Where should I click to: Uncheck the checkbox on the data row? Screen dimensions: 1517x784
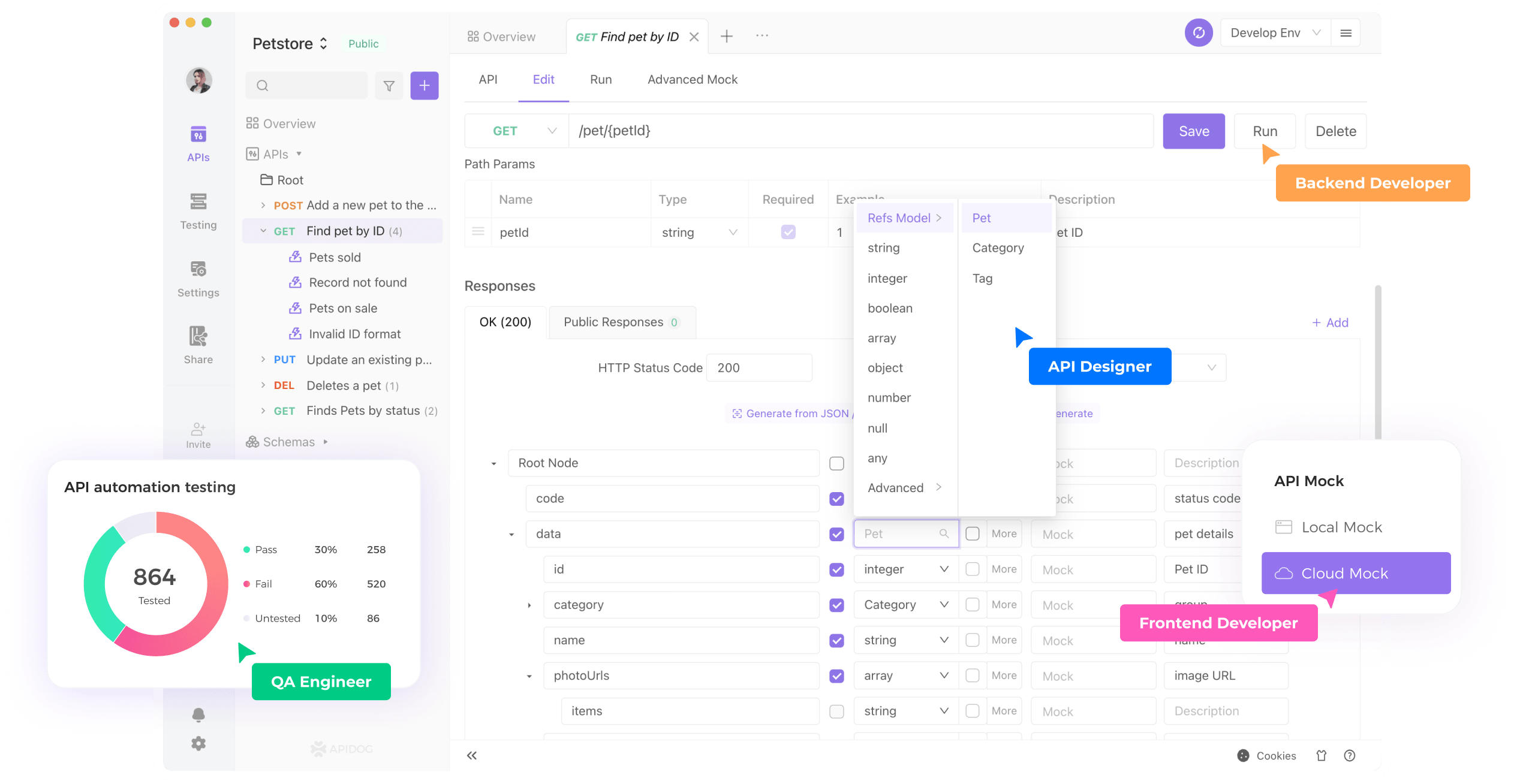pyautogui.click(x=836, y=533)
